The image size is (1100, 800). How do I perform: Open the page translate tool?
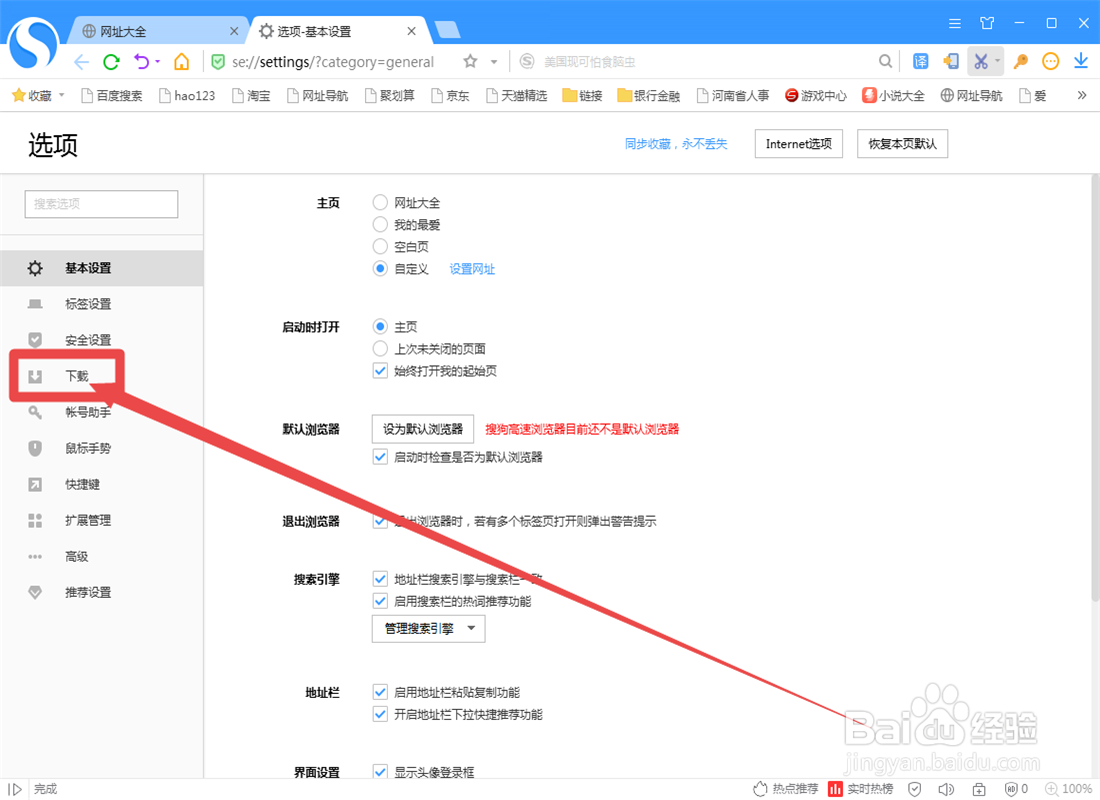[920, 61]
